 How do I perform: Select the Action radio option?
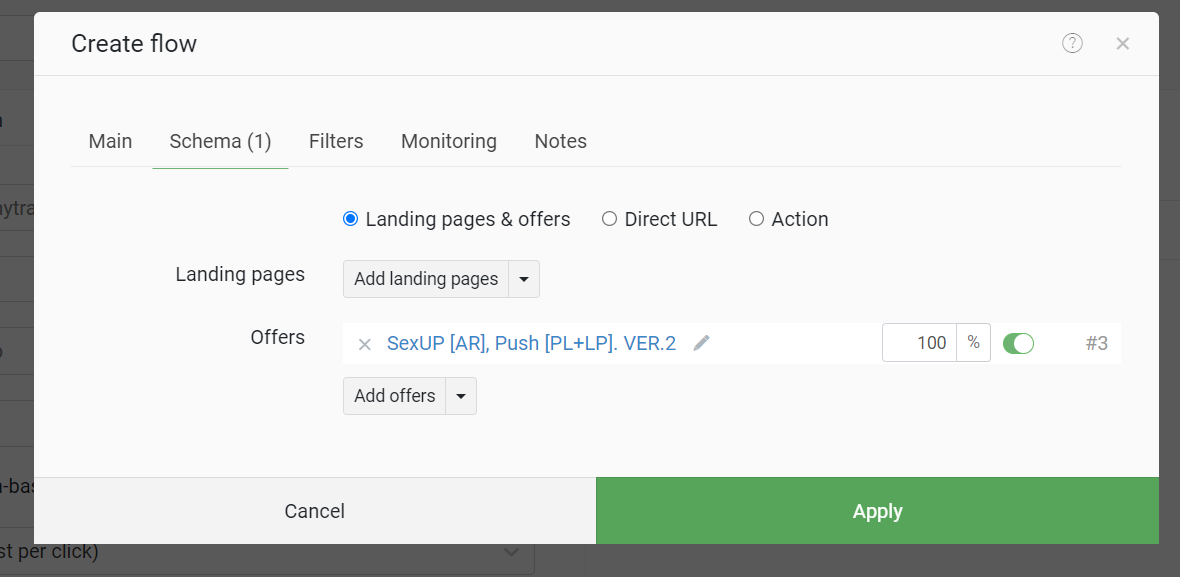click(x=756, y=219)
